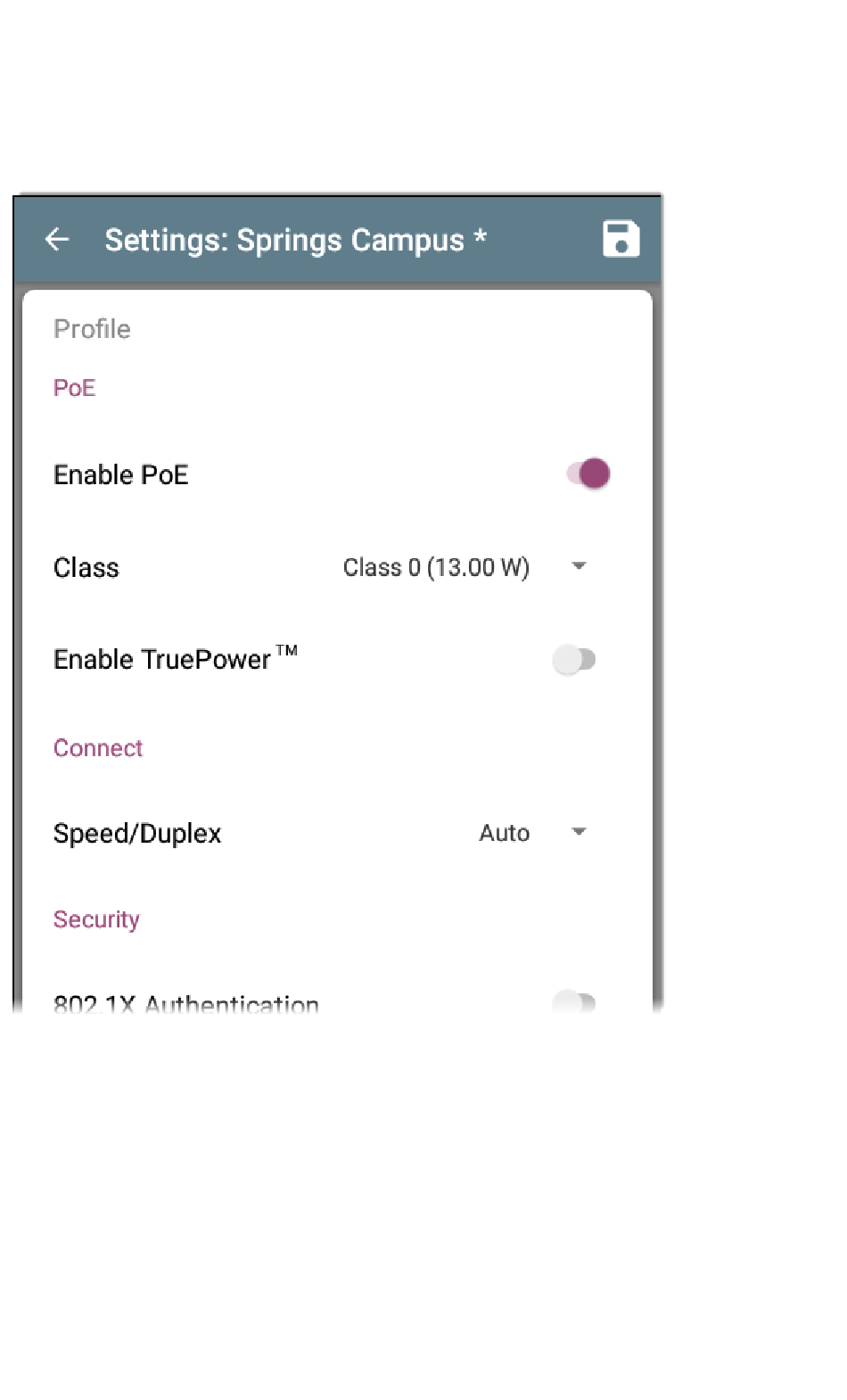This screenshot has width=847, height=1400.
Task: Click the PoE section header
Action: click(x=74, y=388)
